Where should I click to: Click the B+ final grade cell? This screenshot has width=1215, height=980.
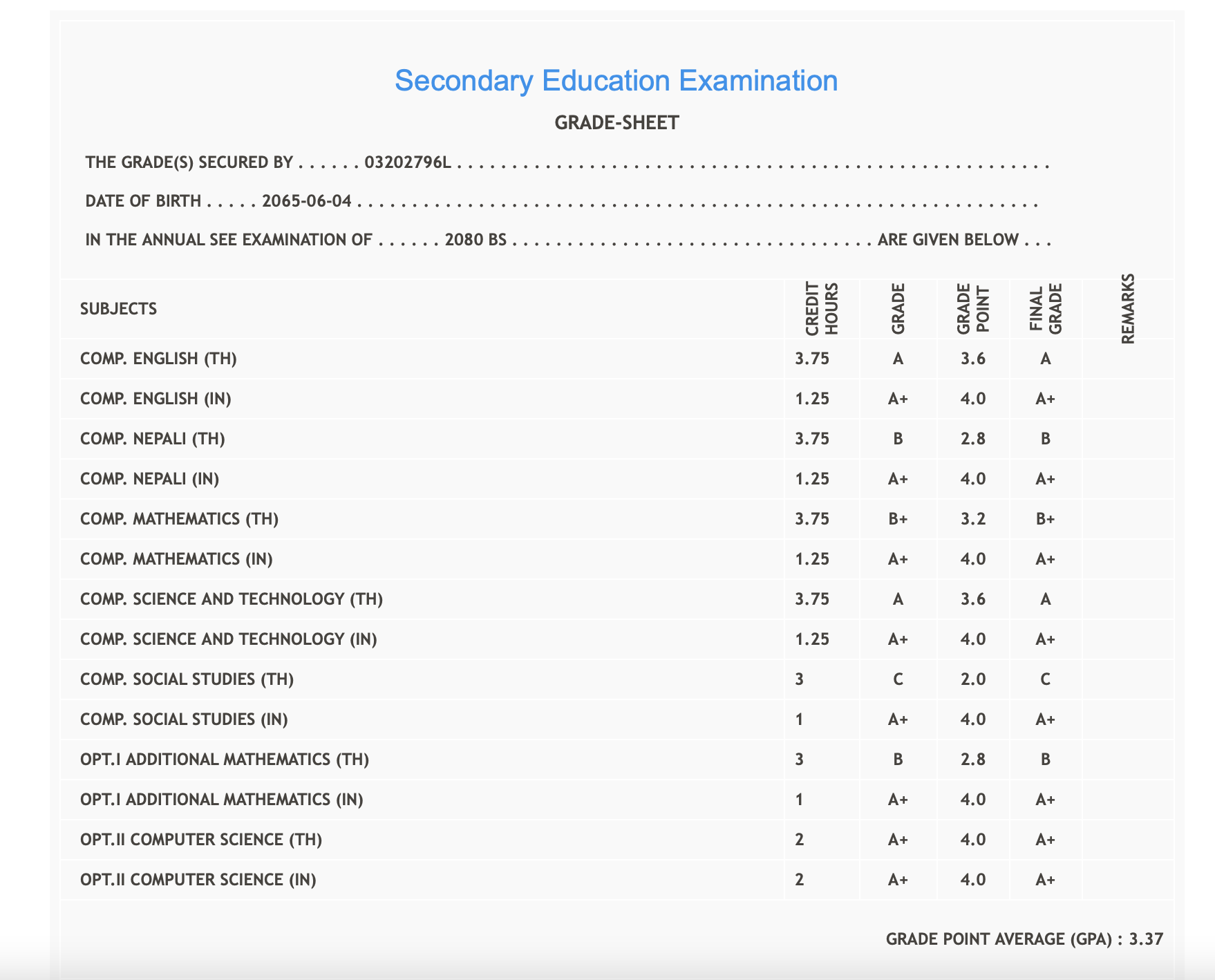point(1045,519)
